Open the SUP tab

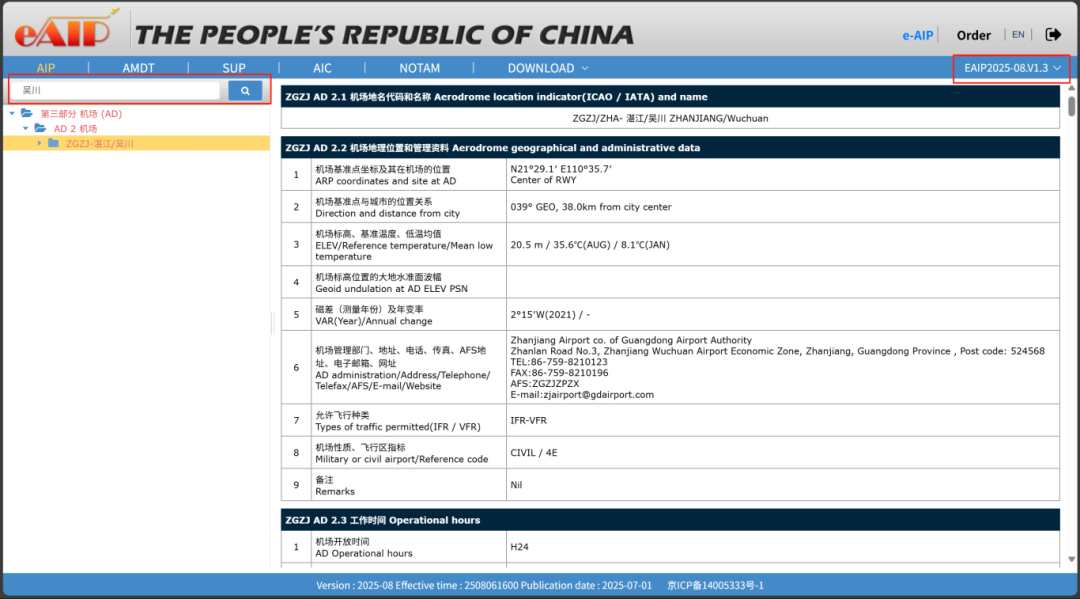coord(234,68)
